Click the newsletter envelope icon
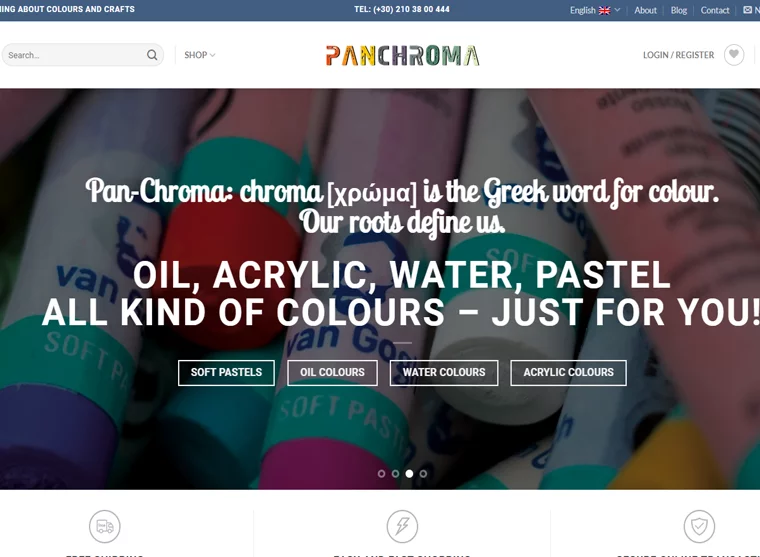The height and width of the screenshot is (557, 760). pyautogui.click(x=747, y=10)
